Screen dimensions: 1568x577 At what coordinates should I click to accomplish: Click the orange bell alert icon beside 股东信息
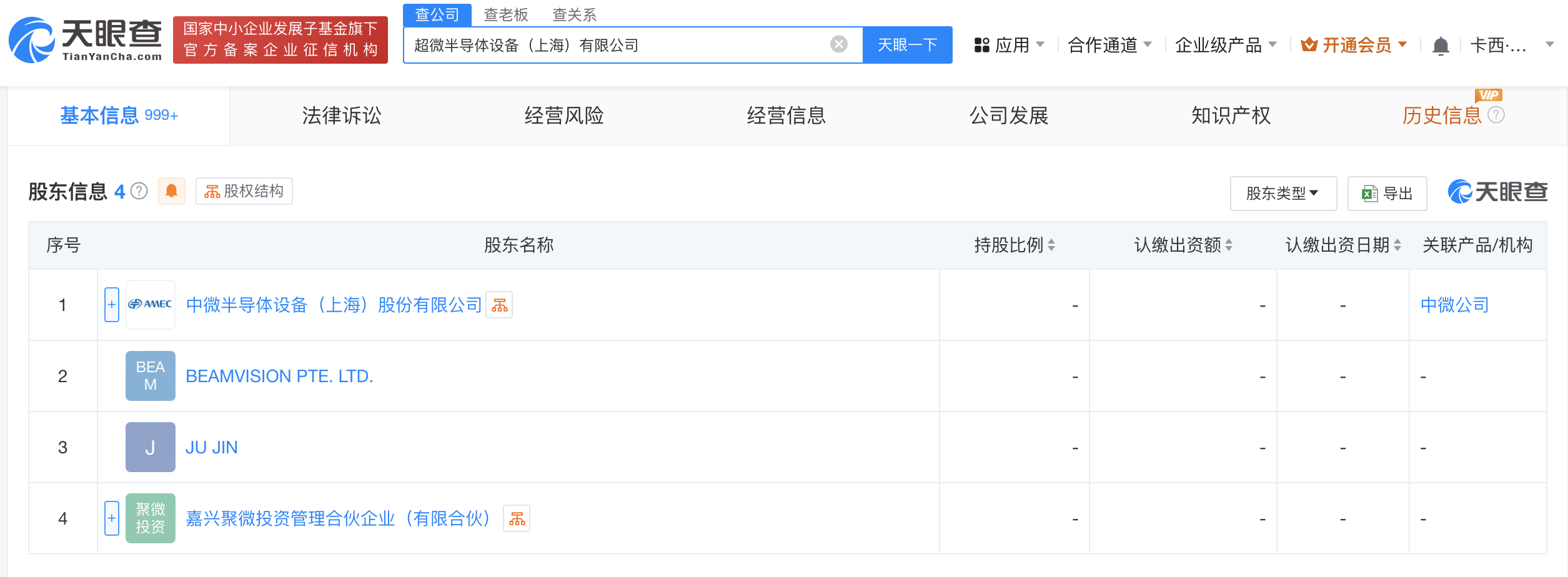171,191
